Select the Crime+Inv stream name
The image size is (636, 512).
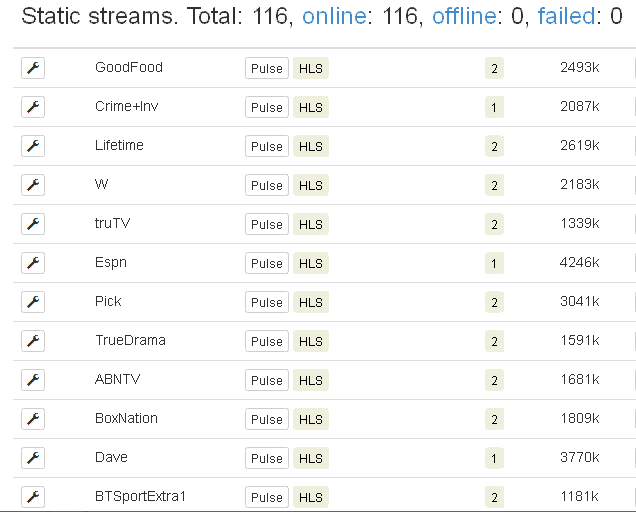pos(127,106)
